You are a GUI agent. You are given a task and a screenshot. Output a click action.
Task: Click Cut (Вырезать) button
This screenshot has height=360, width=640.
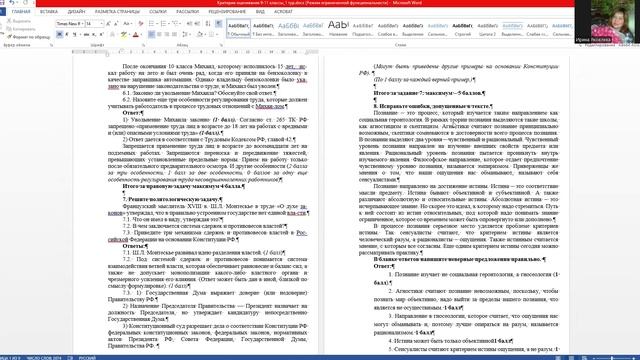[x=20, y=21]
